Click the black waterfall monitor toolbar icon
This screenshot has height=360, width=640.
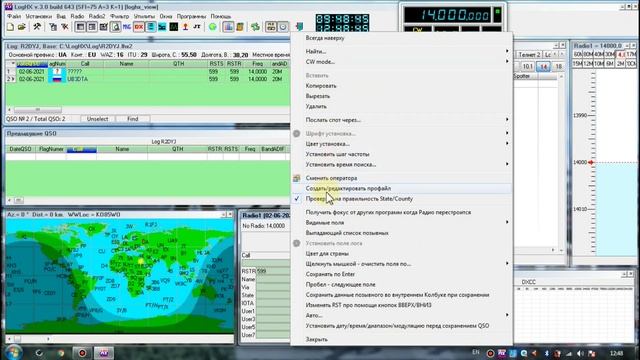click(x=174, y=27)
